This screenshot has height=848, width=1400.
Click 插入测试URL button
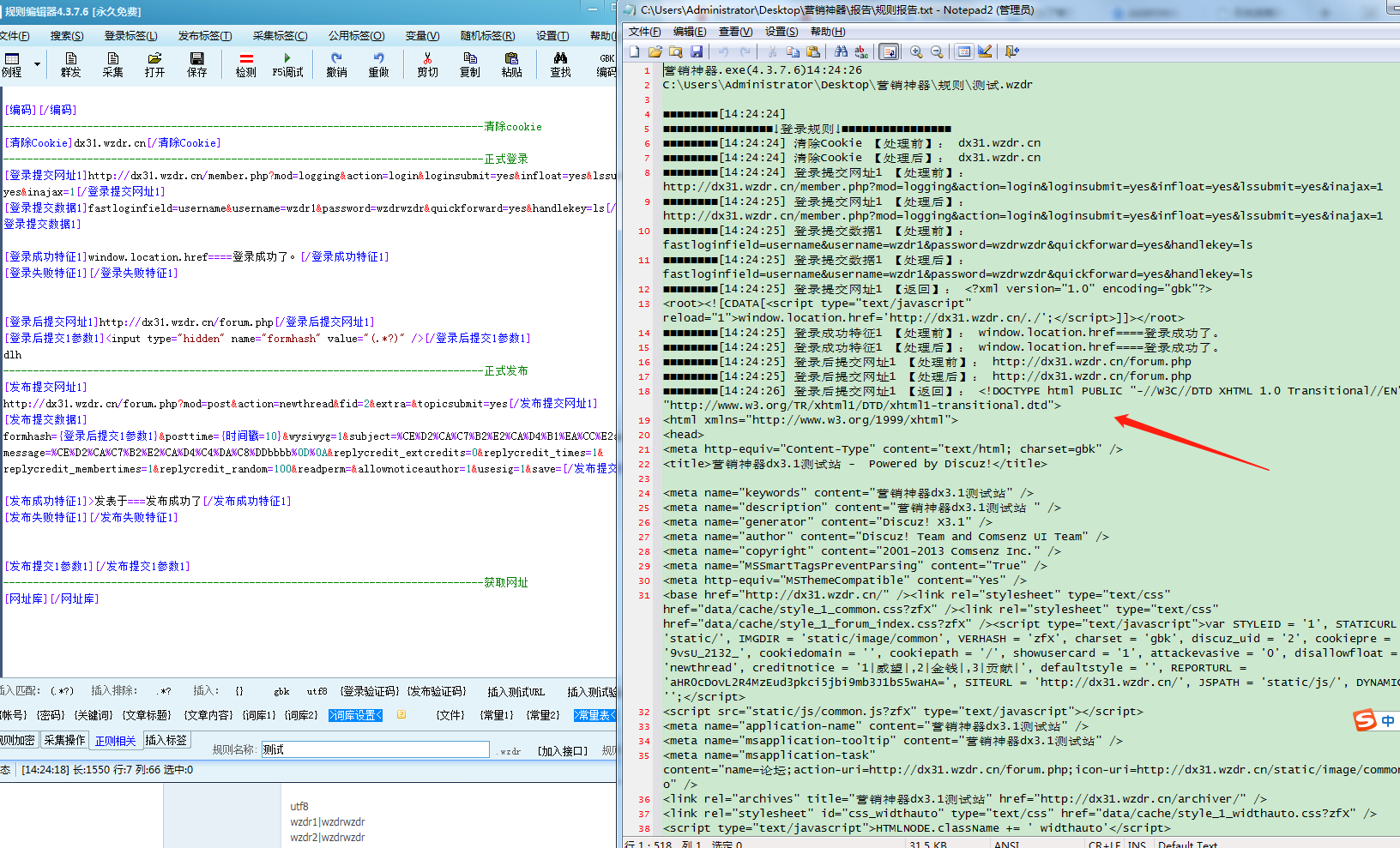coord(516,692)
